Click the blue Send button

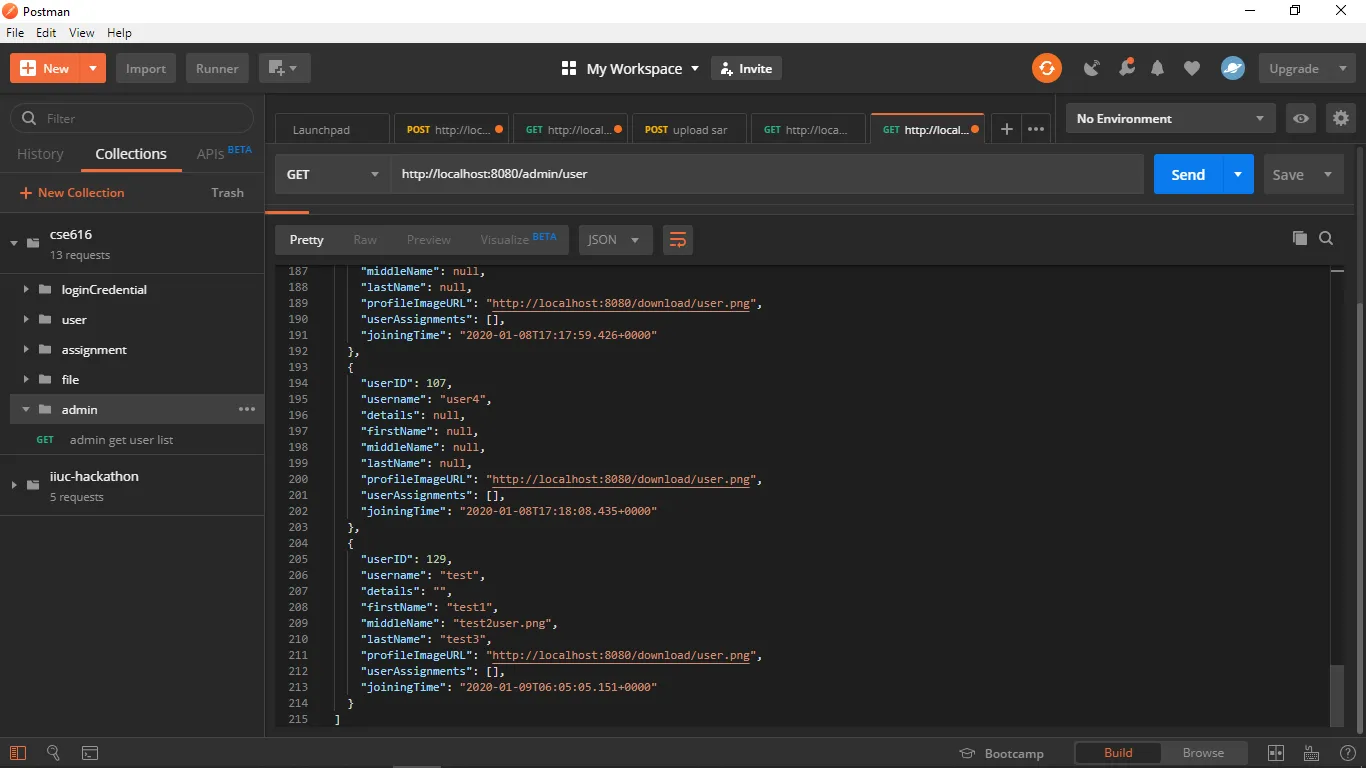(x=1187, y=174)
